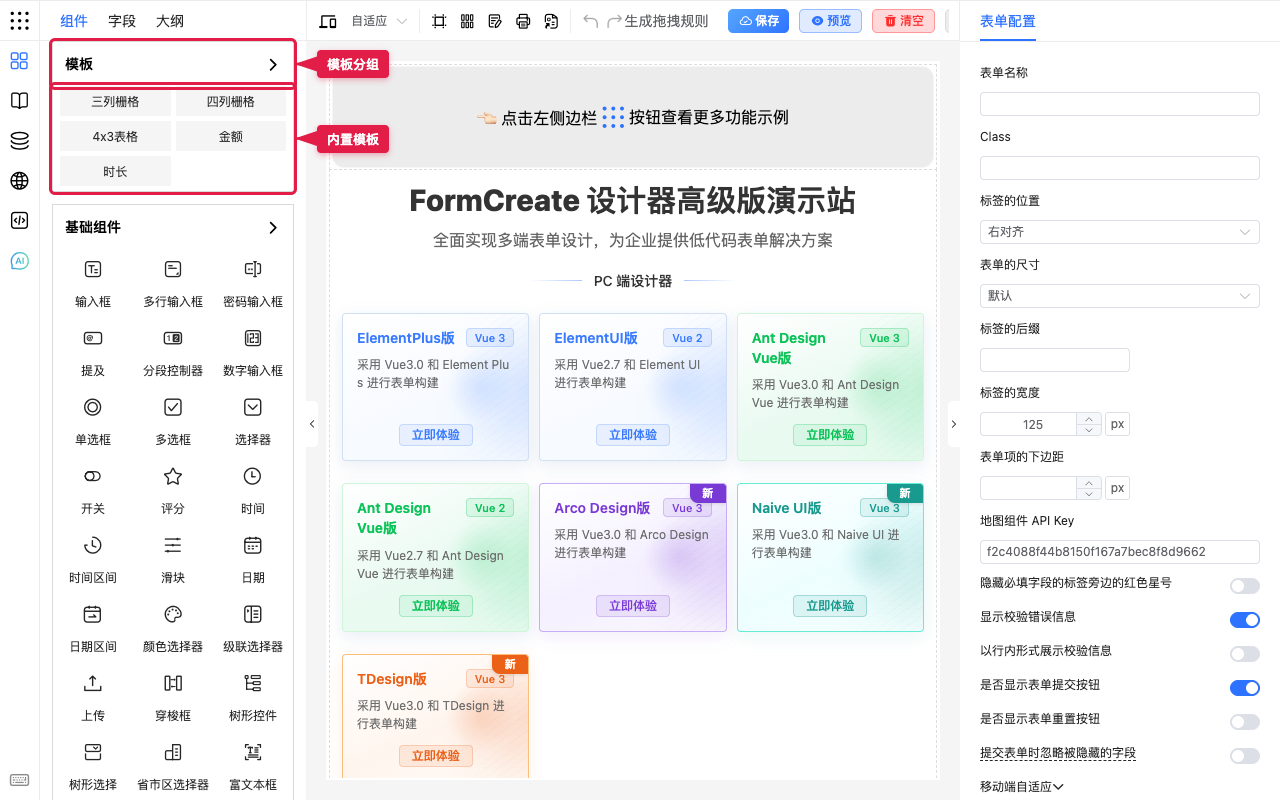The height and width of the screenshot is (800, 1280).
Task: Open the book-shaped sidebar icon
Action: point(19,101)
